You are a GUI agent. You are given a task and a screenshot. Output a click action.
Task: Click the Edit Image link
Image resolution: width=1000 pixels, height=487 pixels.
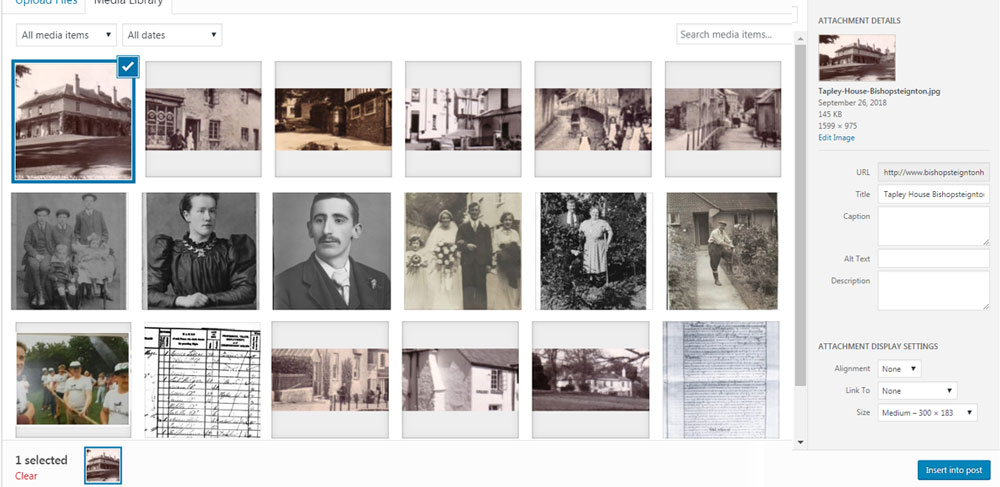point(836,138)
